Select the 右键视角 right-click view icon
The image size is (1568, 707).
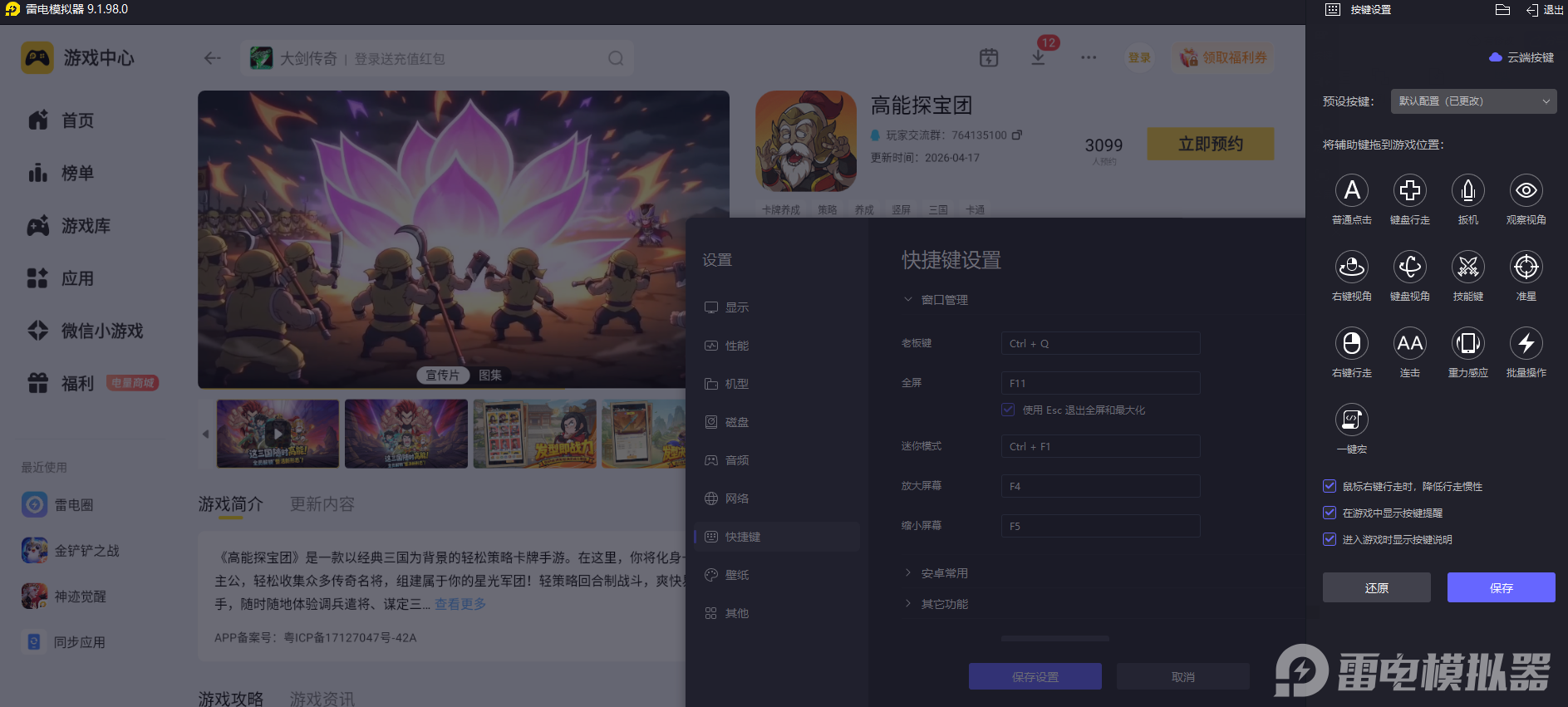pyautogui.click(x=1352, y=267)
